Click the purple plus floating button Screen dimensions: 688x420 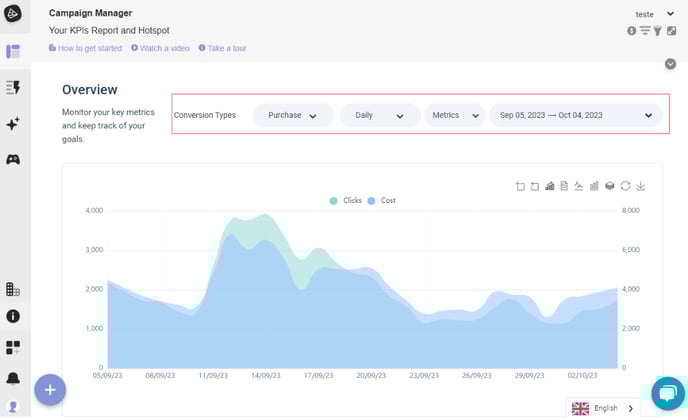coord(50,390)
